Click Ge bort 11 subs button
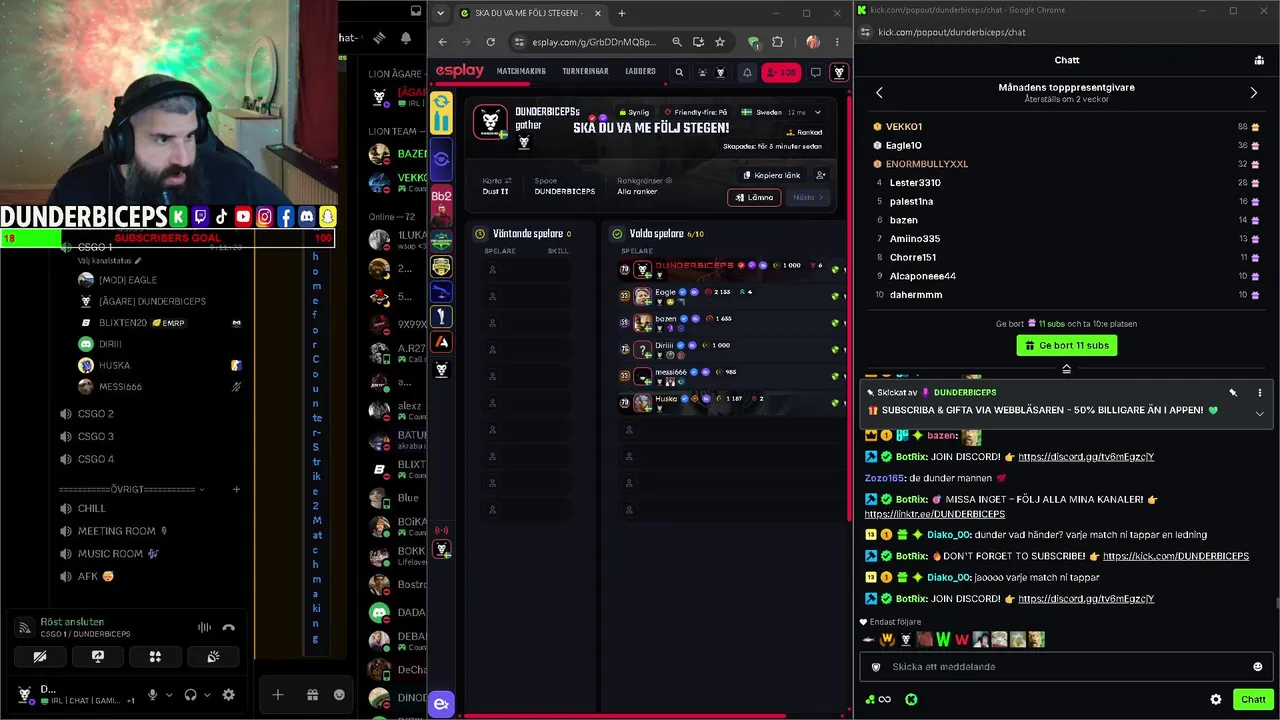The height and width of the screenshot is (720, 1280). click(x=1066, y=345)
